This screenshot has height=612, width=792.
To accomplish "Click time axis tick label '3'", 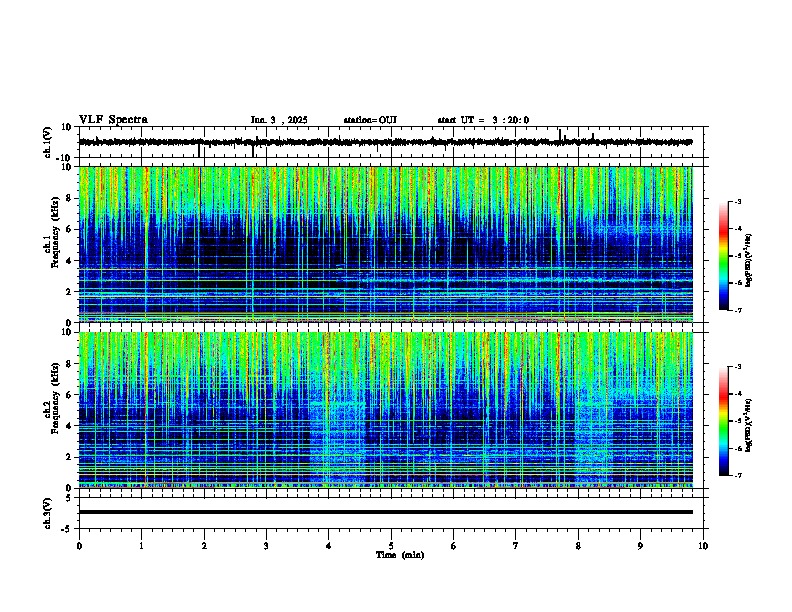I will click(266, 546).
